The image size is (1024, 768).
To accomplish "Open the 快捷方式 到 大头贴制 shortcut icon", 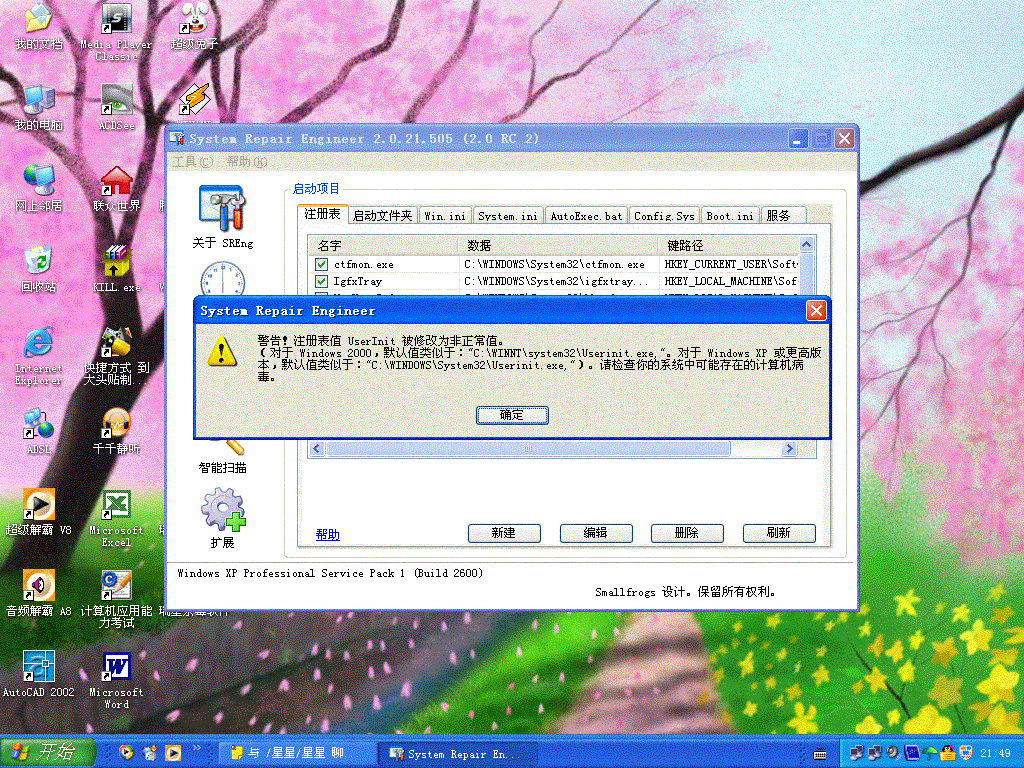I will [116, 357].
